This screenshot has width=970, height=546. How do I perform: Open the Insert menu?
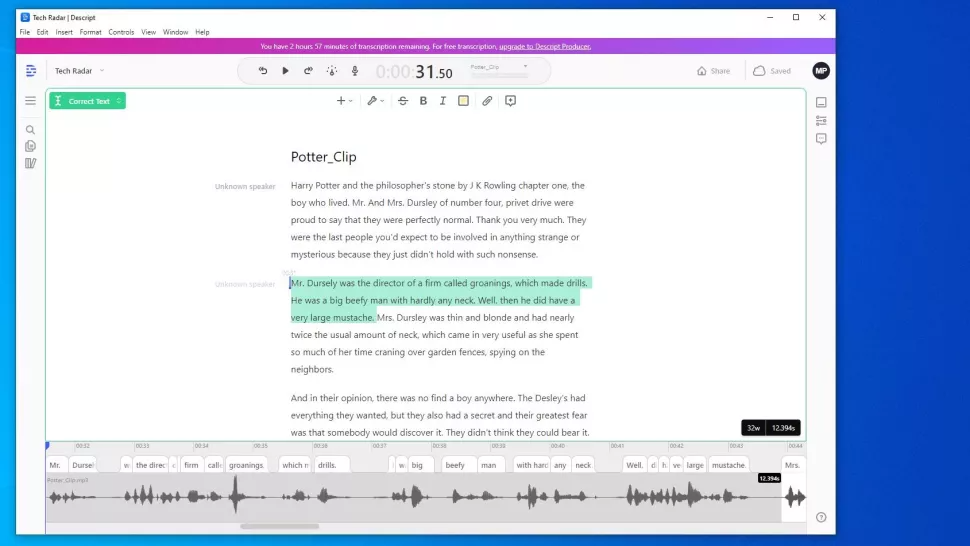coord(64,32)
